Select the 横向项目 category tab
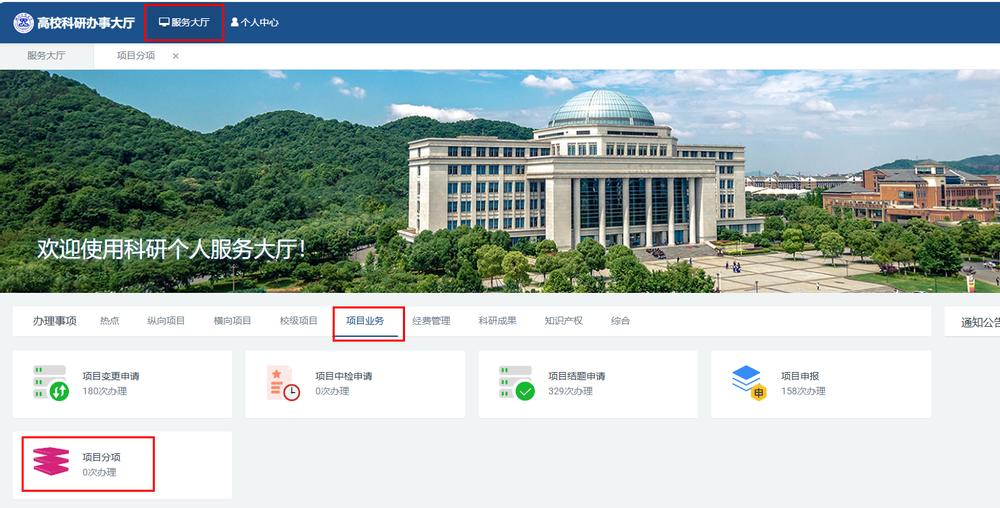Viewport: 1000px width, 508px height. coord(232,321)
